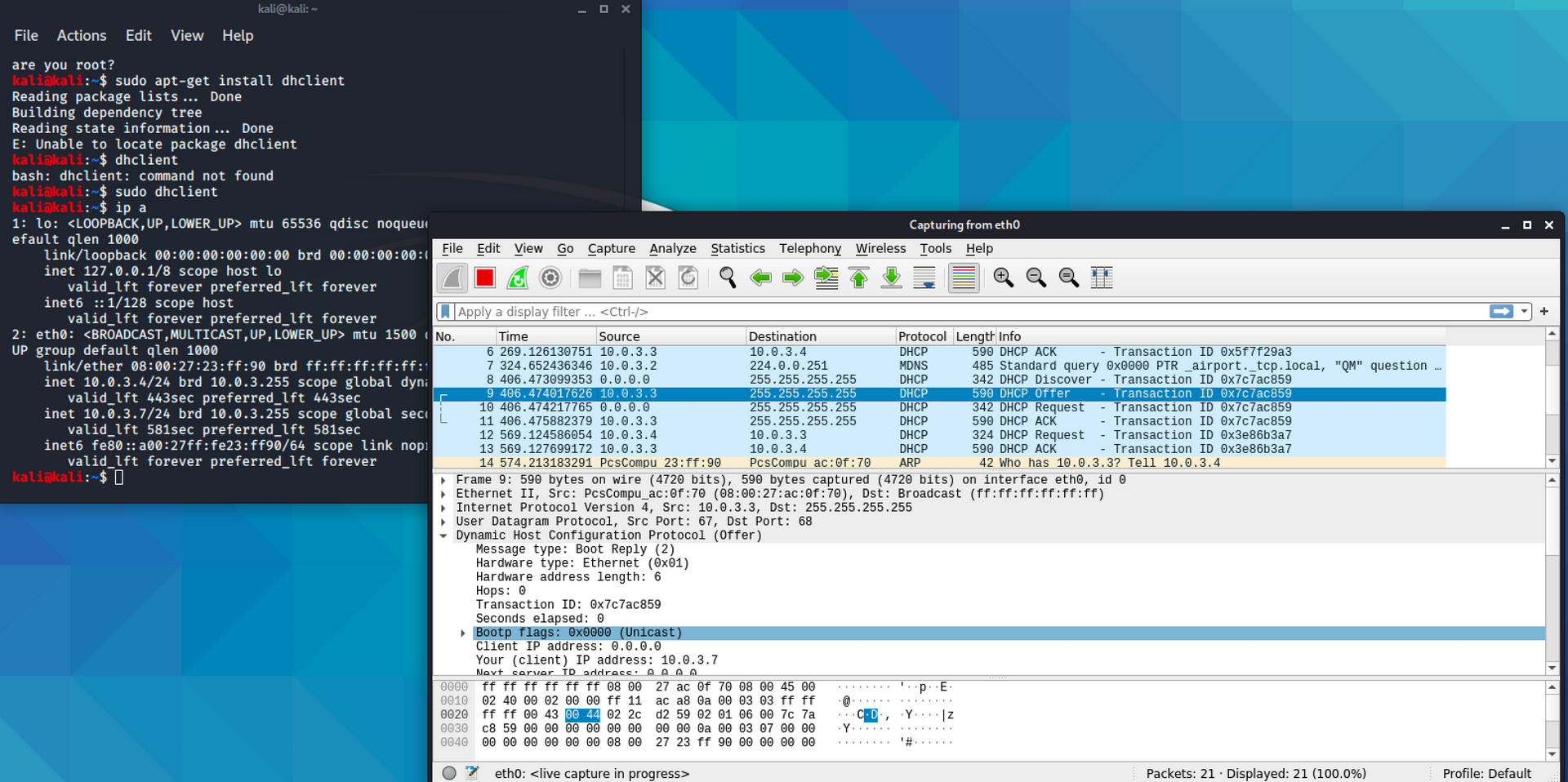Viewport: 1568px width, 782px height.
Task: Select packet 8 DHCP Discover row
Action: pos(939,380)
